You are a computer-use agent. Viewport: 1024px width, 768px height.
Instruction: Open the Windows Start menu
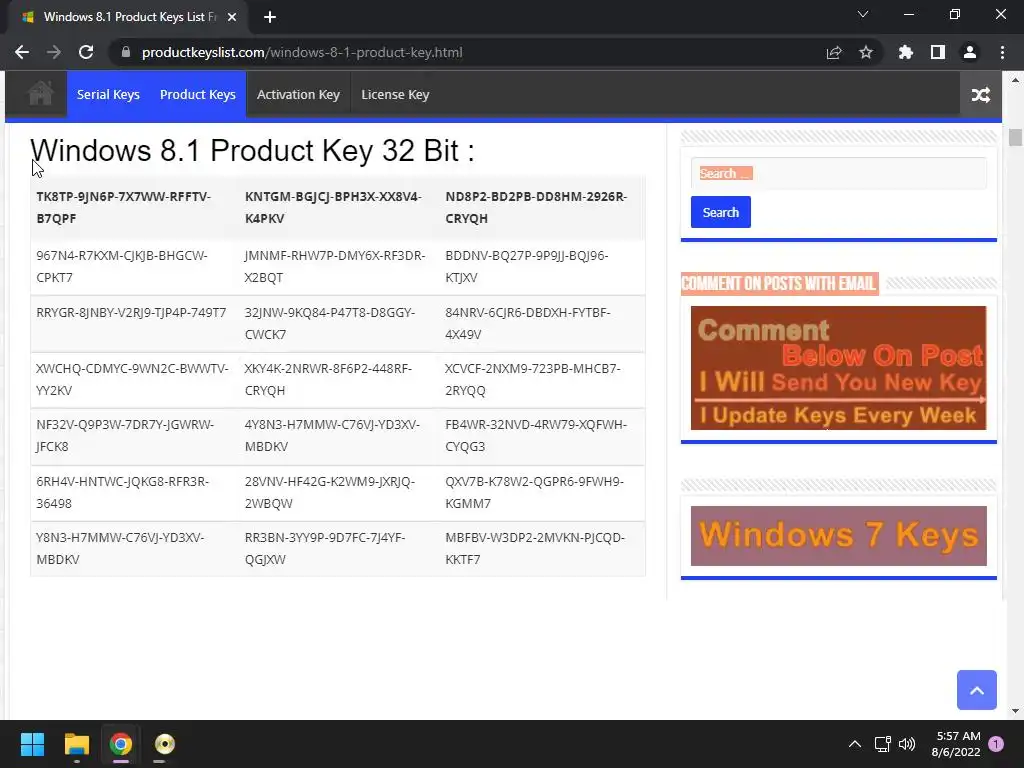tap(32, 744)
